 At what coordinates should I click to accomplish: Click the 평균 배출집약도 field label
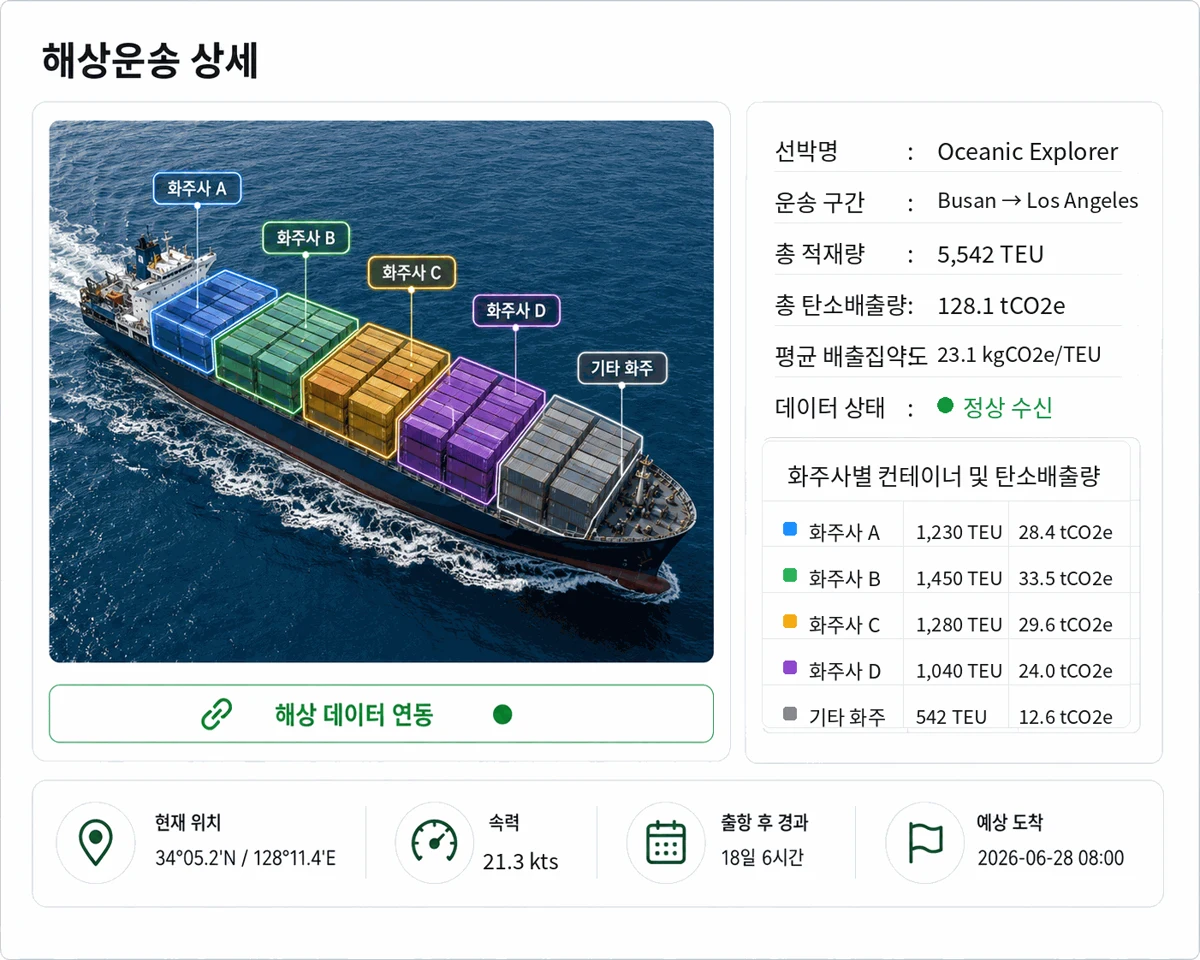851,355
